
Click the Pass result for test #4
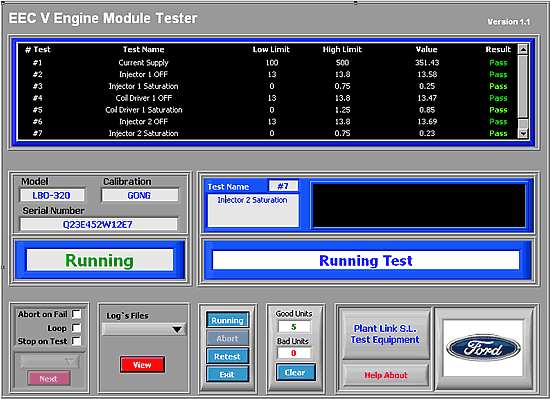click(x=498, y=98)
